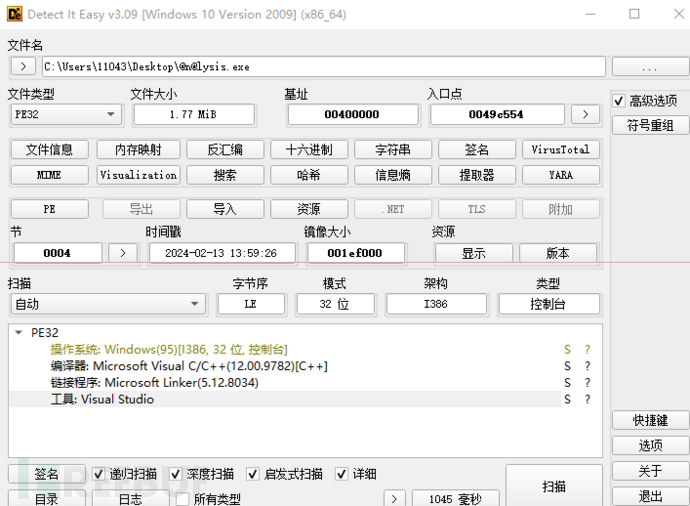Open 选项 options
The height and width of the screenshot is (506, 690).
tap(650, 445)
